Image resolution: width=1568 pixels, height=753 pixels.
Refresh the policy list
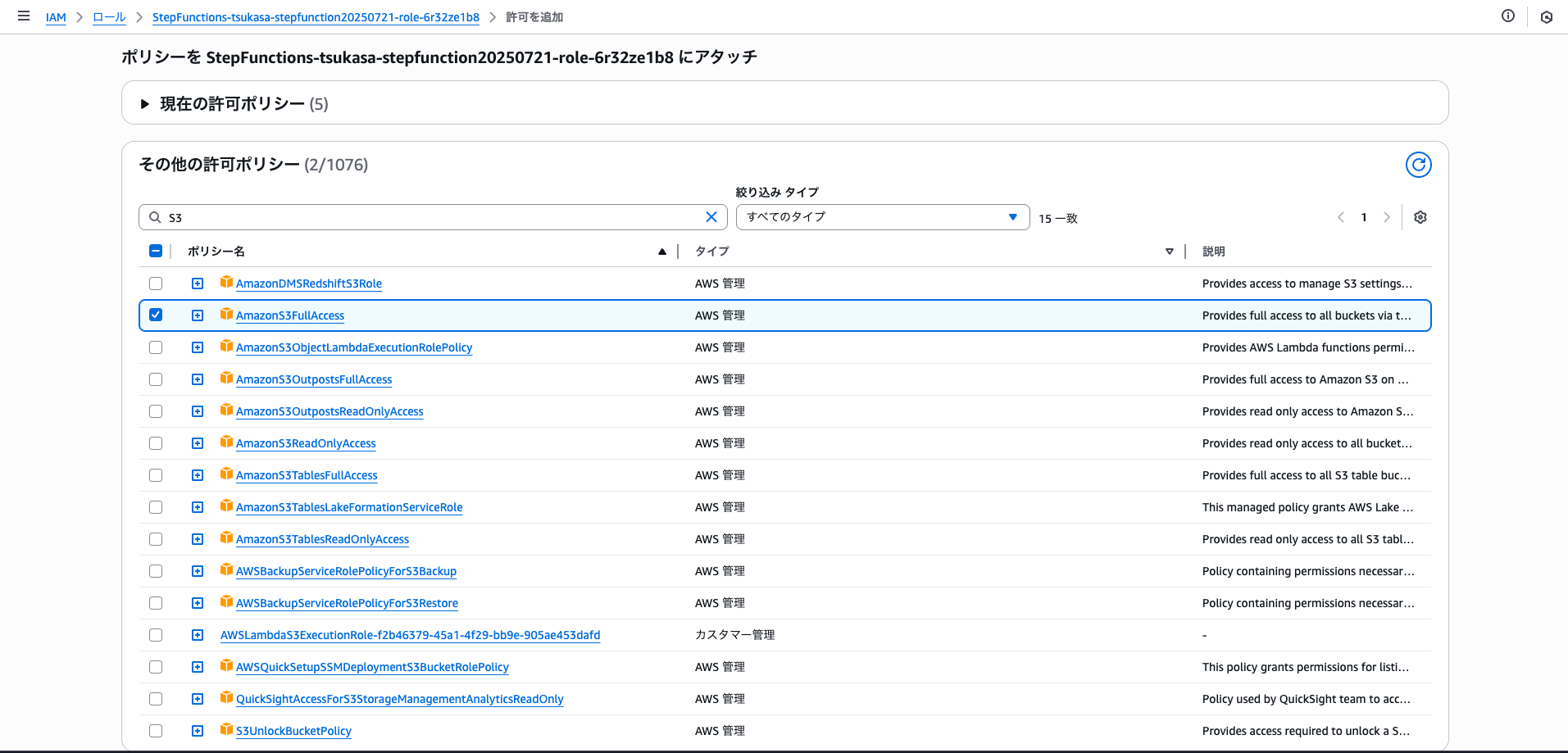(x=1419, y=165)
